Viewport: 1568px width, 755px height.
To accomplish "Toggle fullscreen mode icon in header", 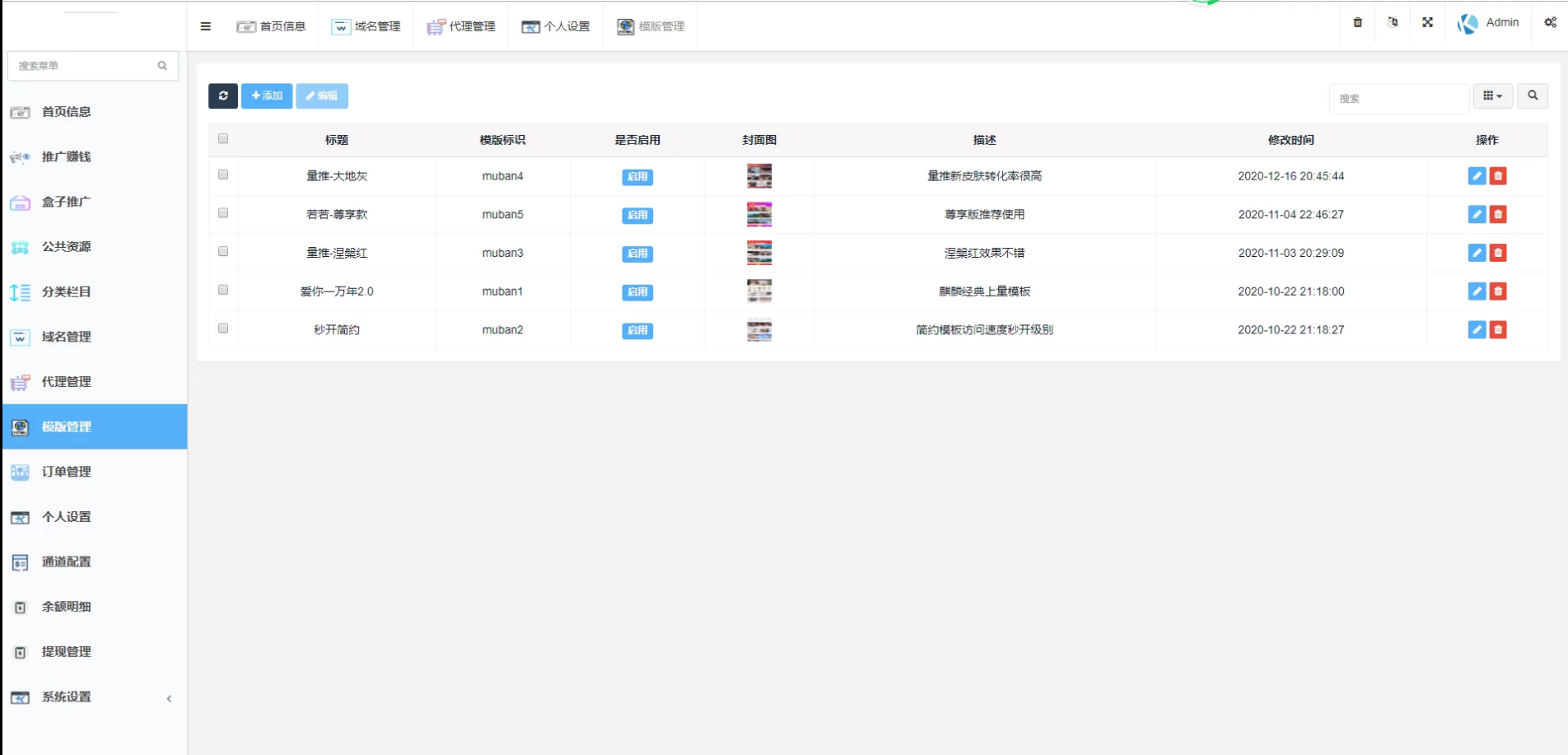I will tap(1427, 23).
